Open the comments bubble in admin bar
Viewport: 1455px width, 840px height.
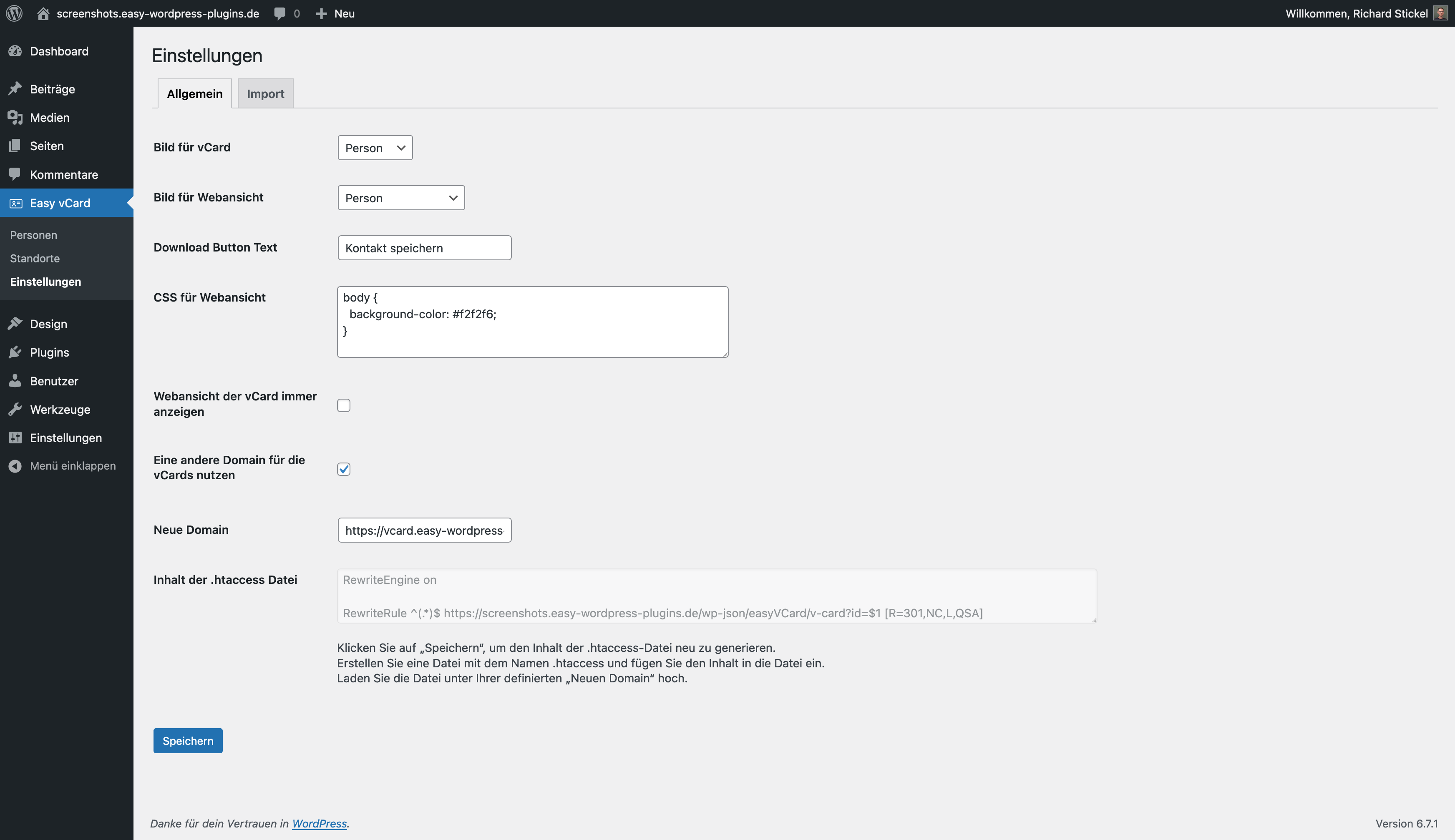(280, 14)
